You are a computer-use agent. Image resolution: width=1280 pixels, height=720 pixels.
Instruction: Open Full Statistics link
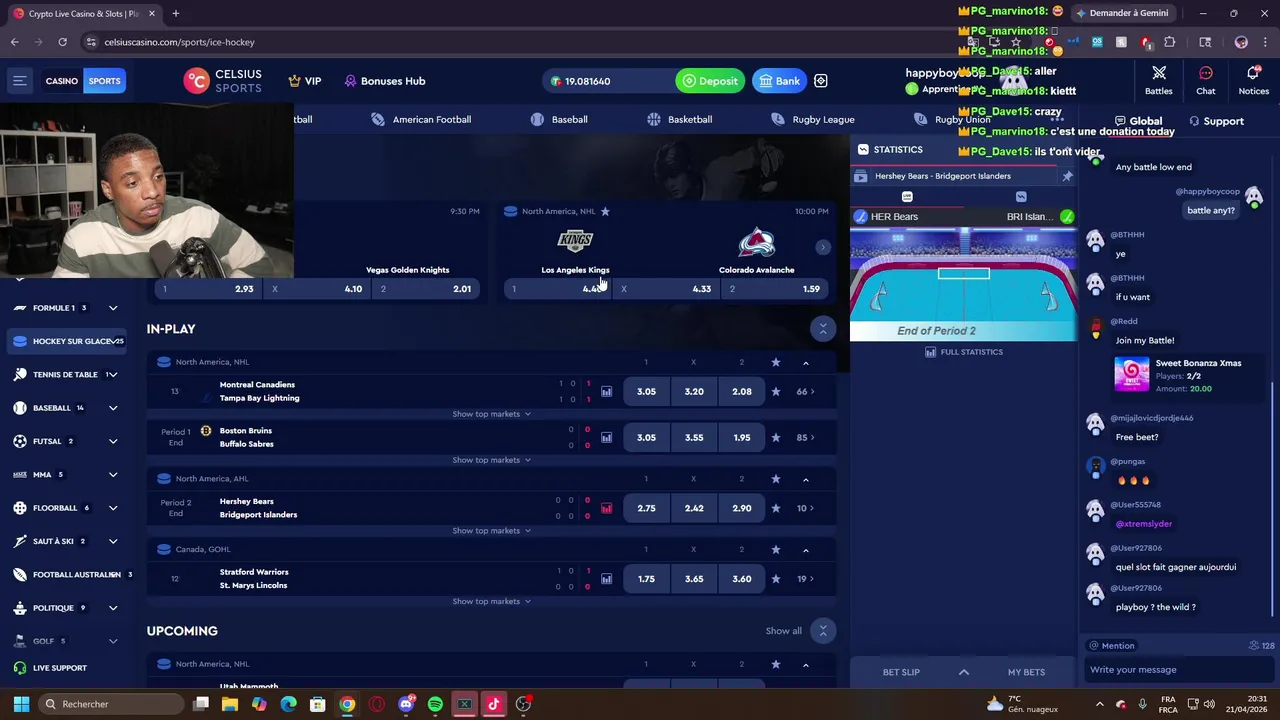(x=964, y=352)
